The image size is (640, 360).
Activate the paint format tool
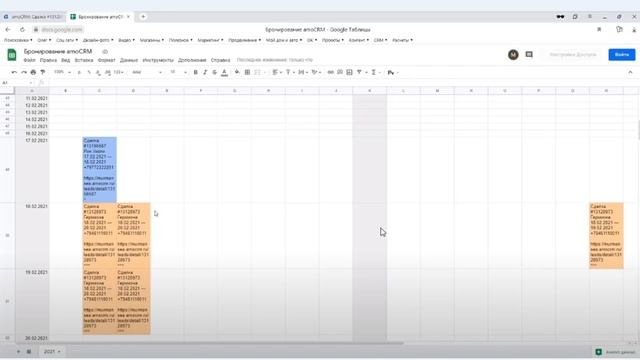(x=42, y=72)
